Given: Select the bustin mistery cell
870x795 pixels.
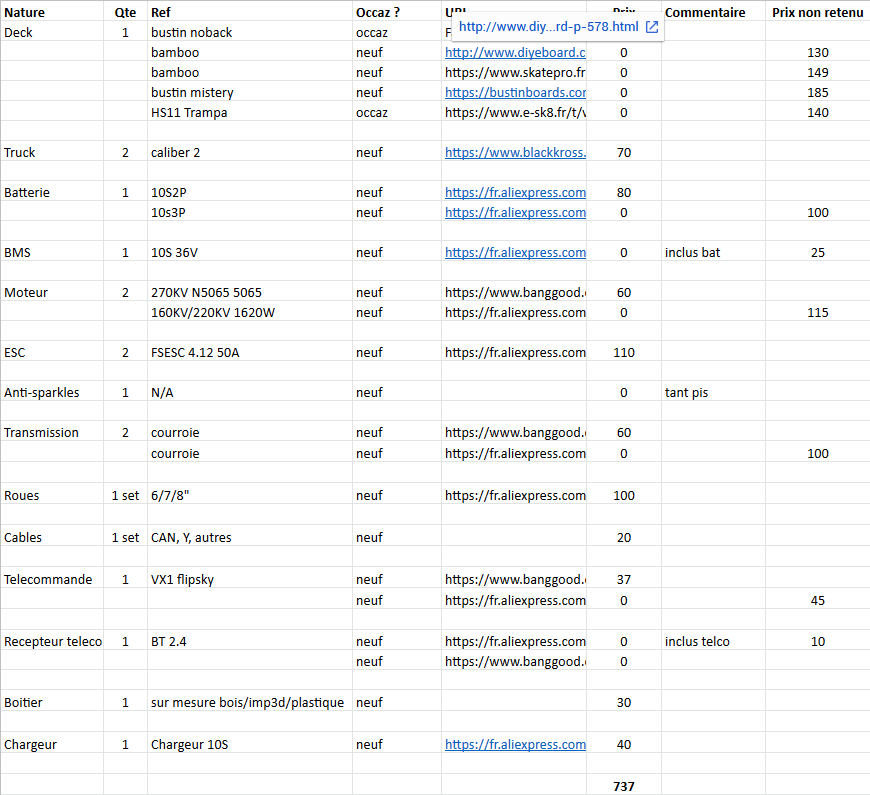Looking at the screenshot, I should (250, 93).
